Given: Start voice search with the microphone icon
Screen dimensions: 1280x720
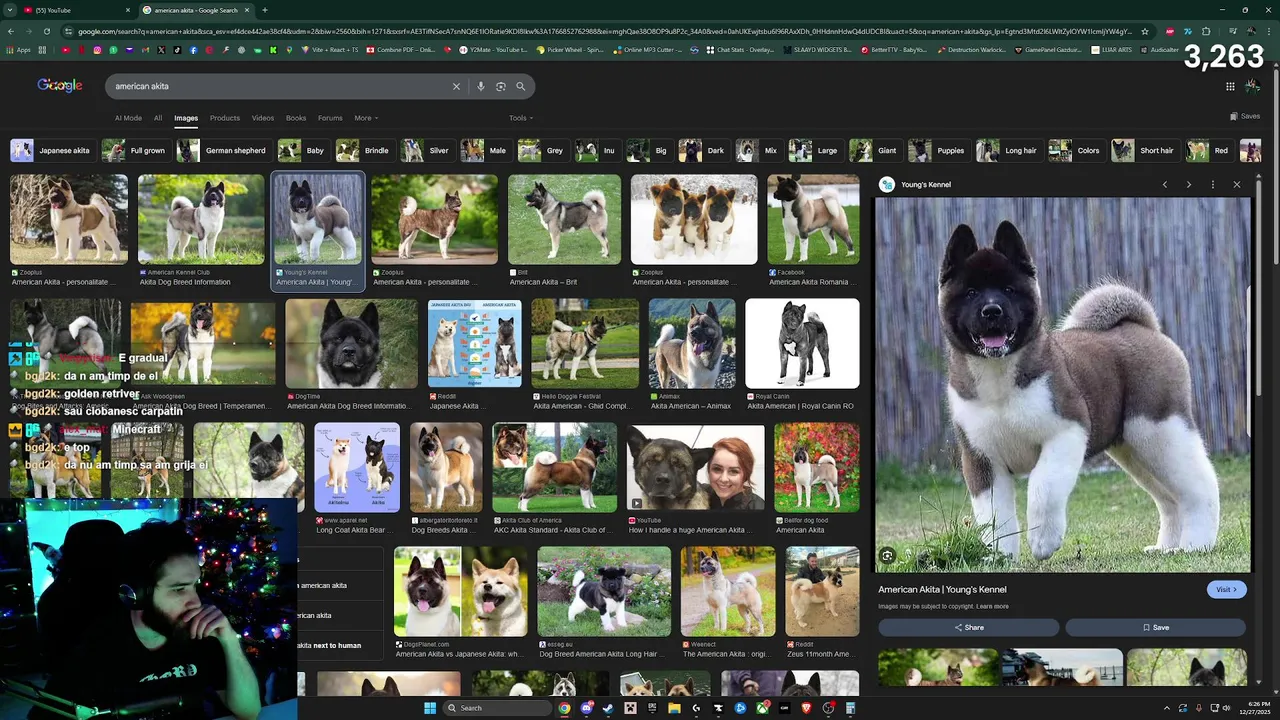Looking at the screenshot, I should click(x=481, y=86).
